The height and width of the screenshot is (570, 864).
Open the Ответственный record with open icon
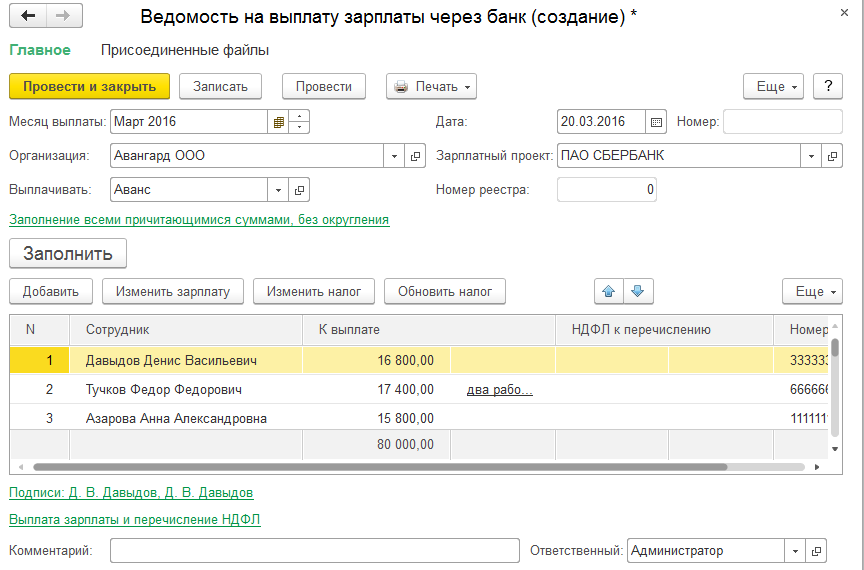pos(817,551)
